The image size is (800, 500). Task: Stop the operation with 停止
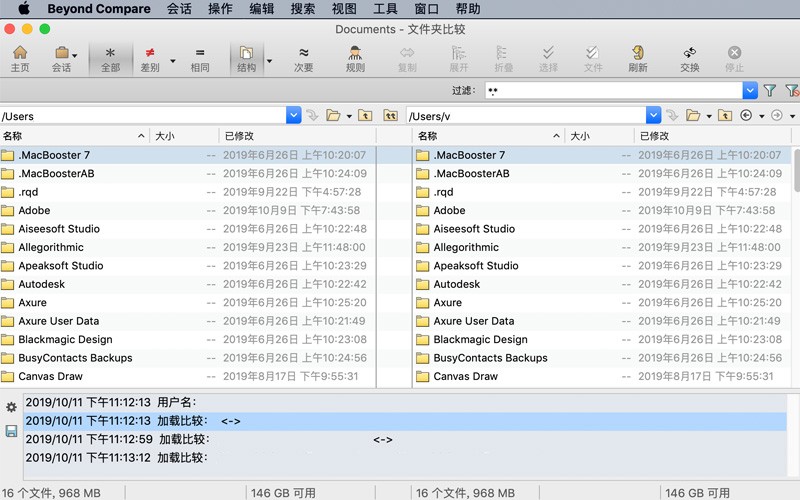click(734, 59)
